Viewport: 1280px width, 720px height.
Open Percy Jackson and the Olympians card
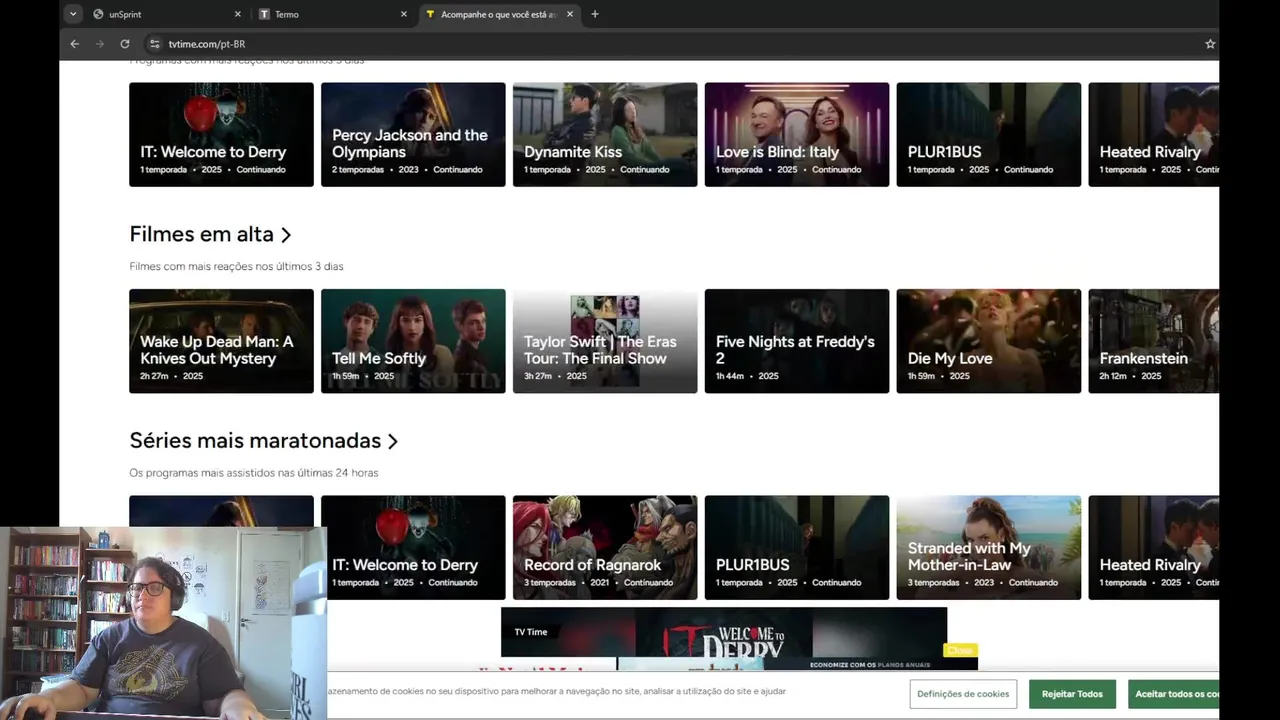click(413, 134)
